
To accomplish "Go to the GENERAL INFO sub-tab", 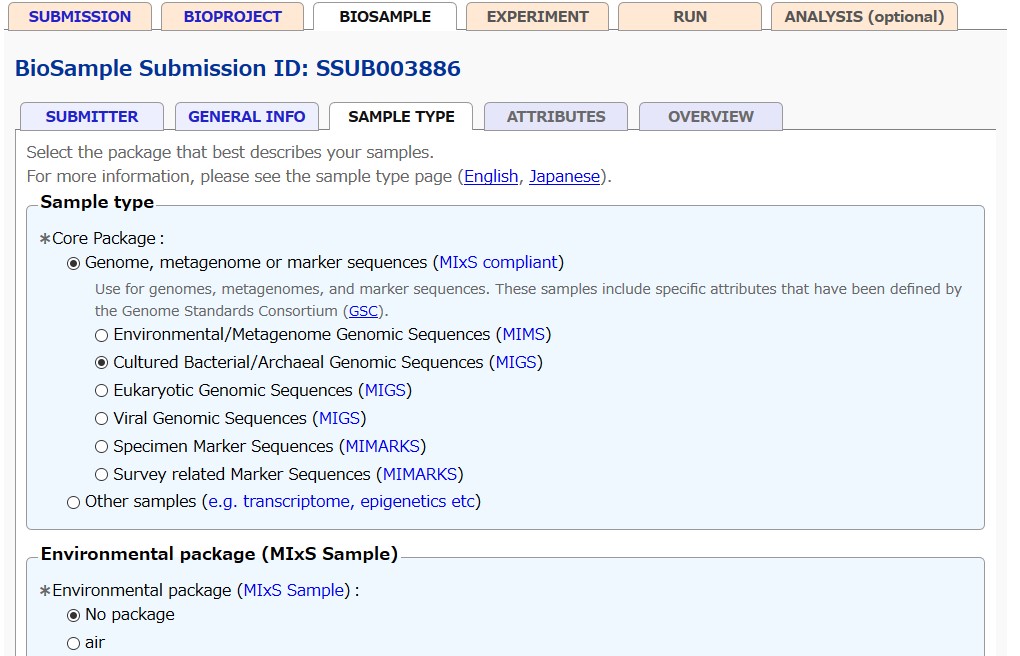I will (247, 117).
